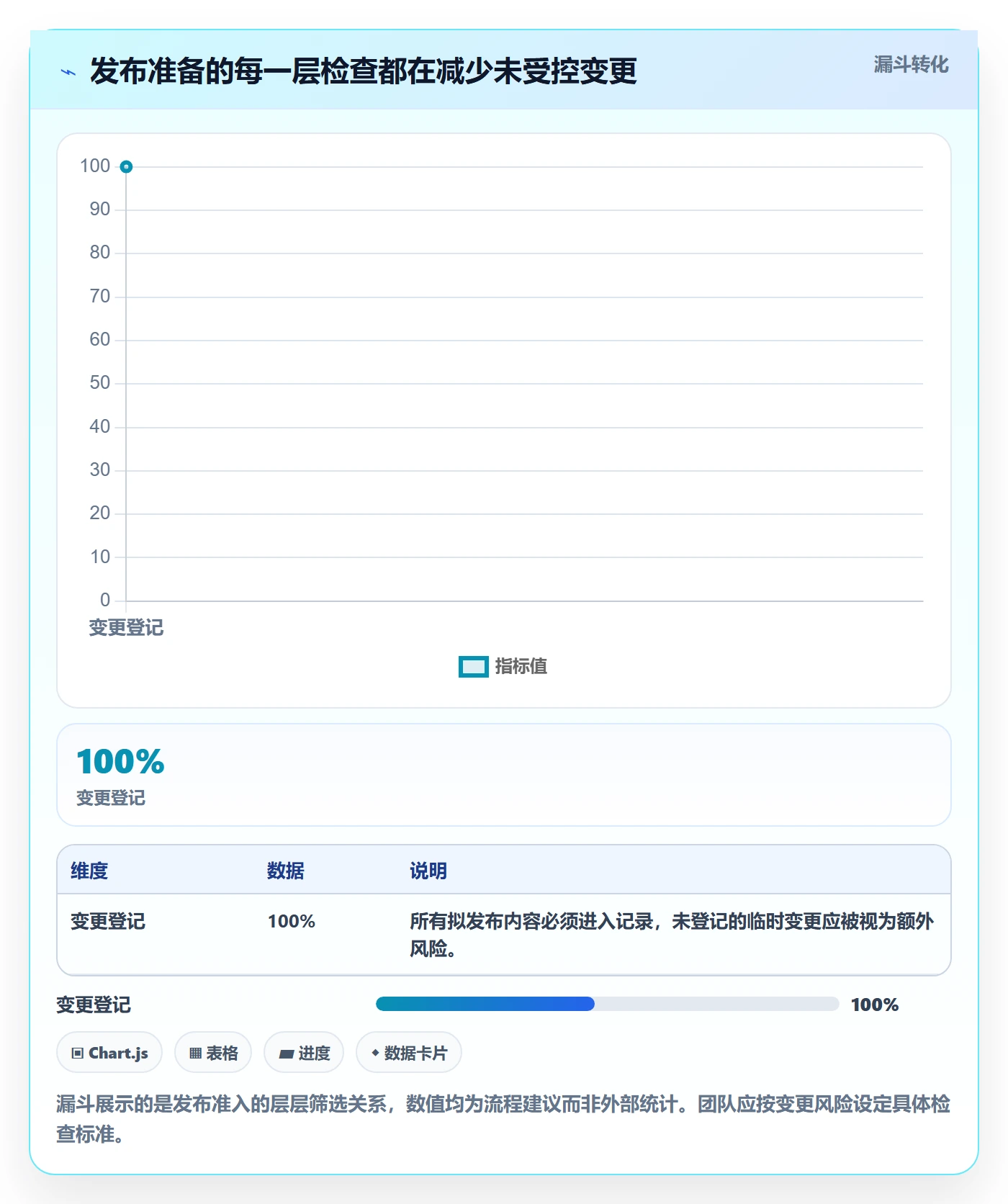Click the 数据卡片 tag chip
The width and height of the screenshot is (1008, 1204).
(409, 1053)
